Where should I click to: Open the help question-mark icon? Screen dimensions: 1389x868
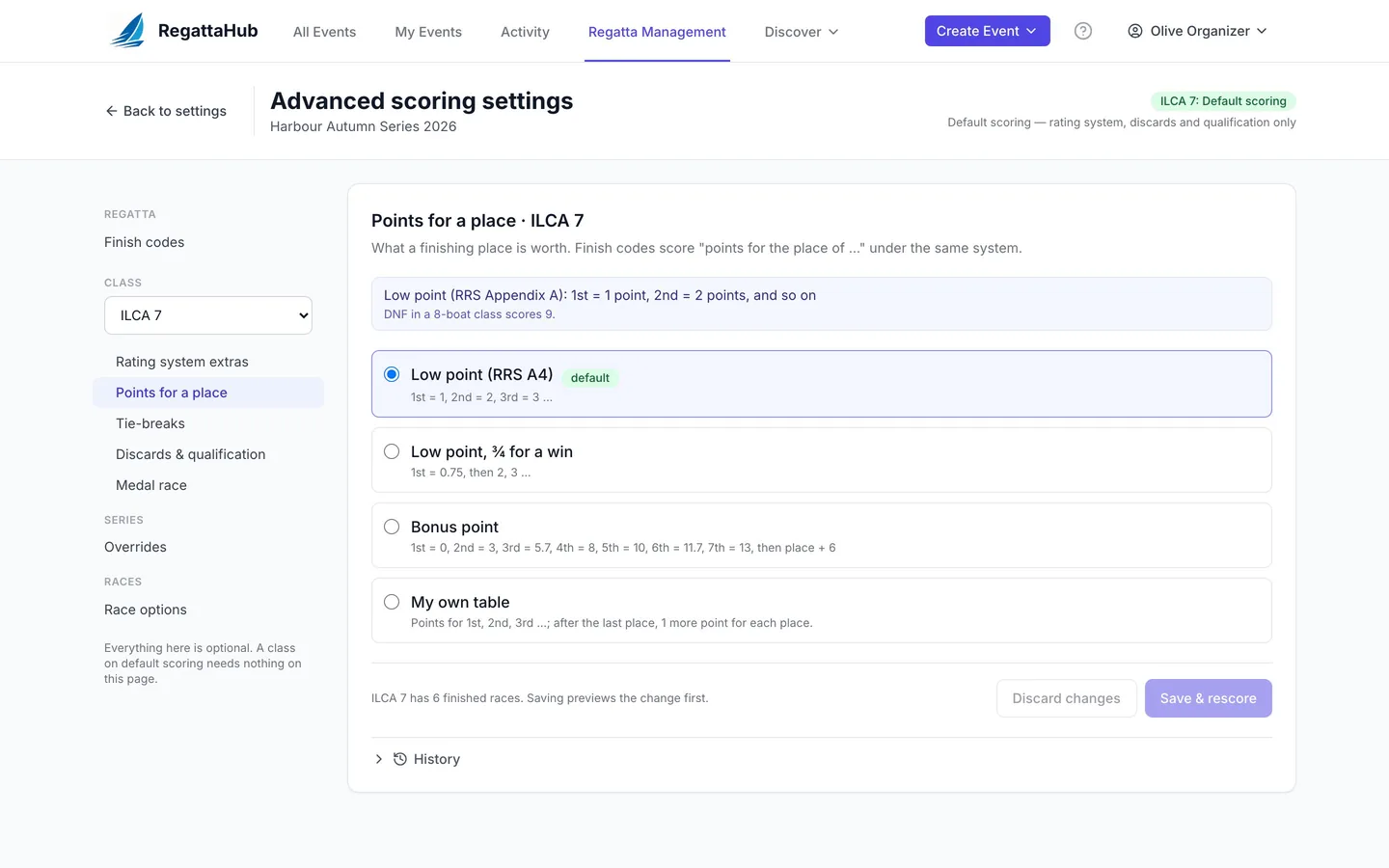[1083, 31]
